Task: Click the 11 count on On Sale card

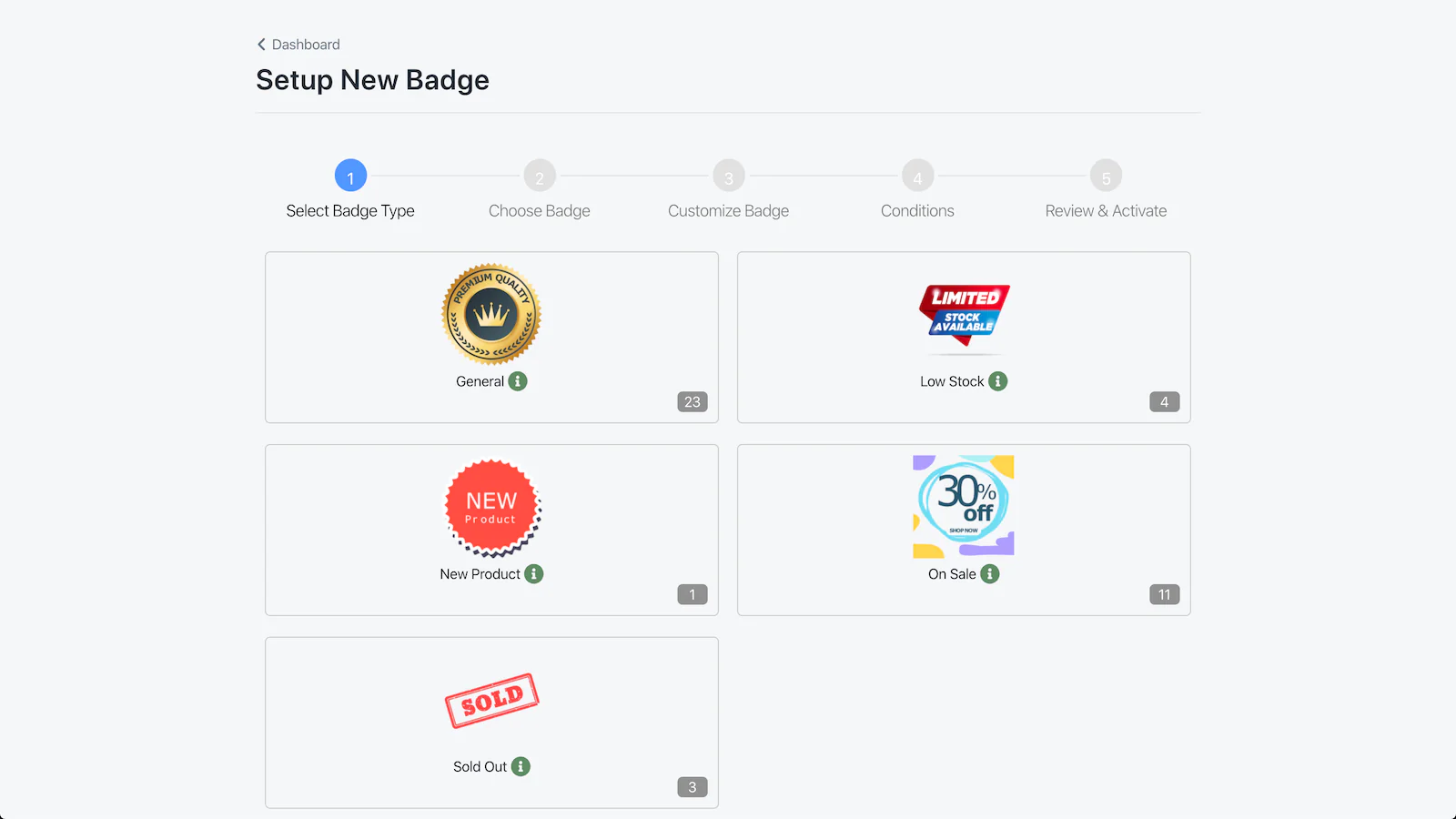Action: coord(1165,595)
